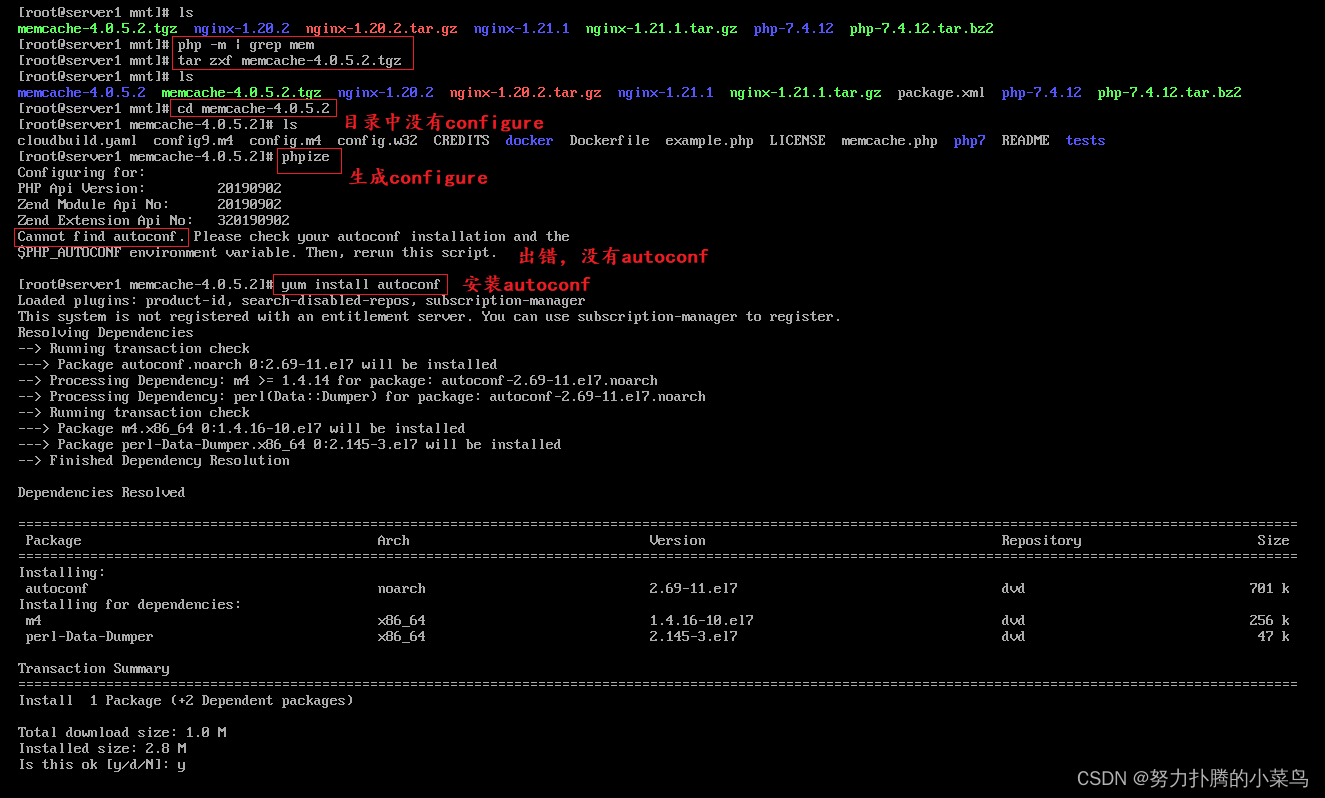The image size is (1325, 798).
Task: Select the 'phpize' command text
Action: pyautogui.click(x=305, y=157)
